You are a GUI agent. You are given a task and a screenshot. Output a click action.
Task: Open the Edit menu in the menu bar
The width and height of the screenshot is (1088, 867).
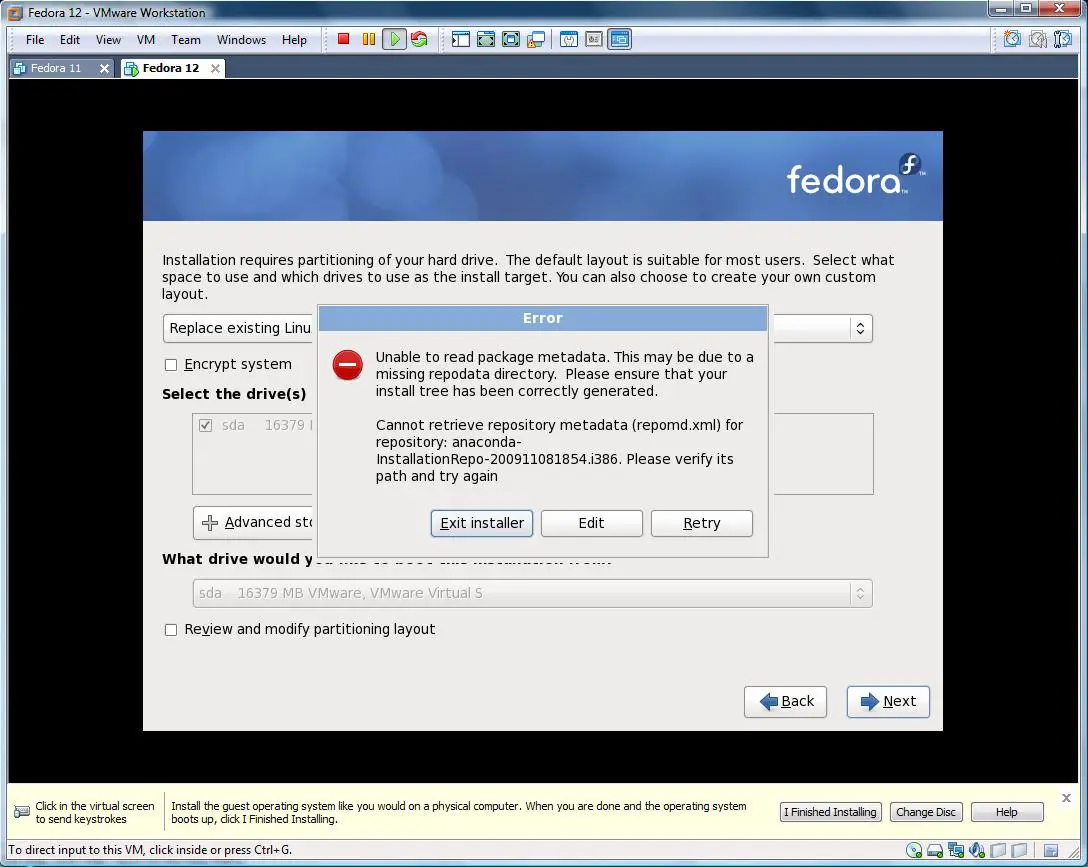click(69, 40)
